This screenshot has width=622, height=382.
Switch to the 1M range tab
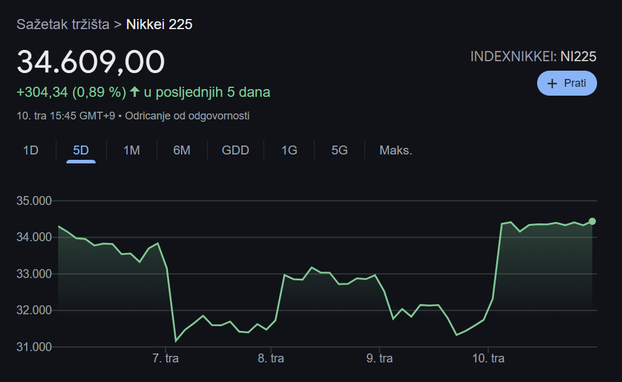coord(131,150)
